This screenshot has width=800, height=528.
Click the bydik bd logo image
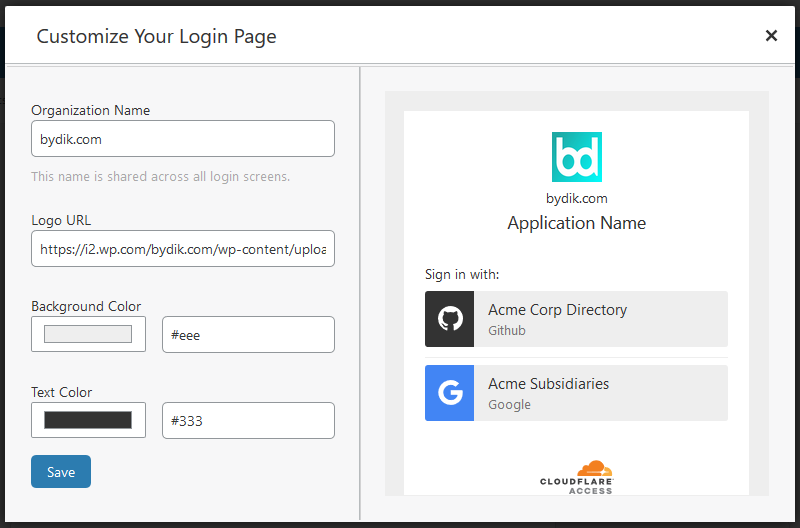pos(577,157)
